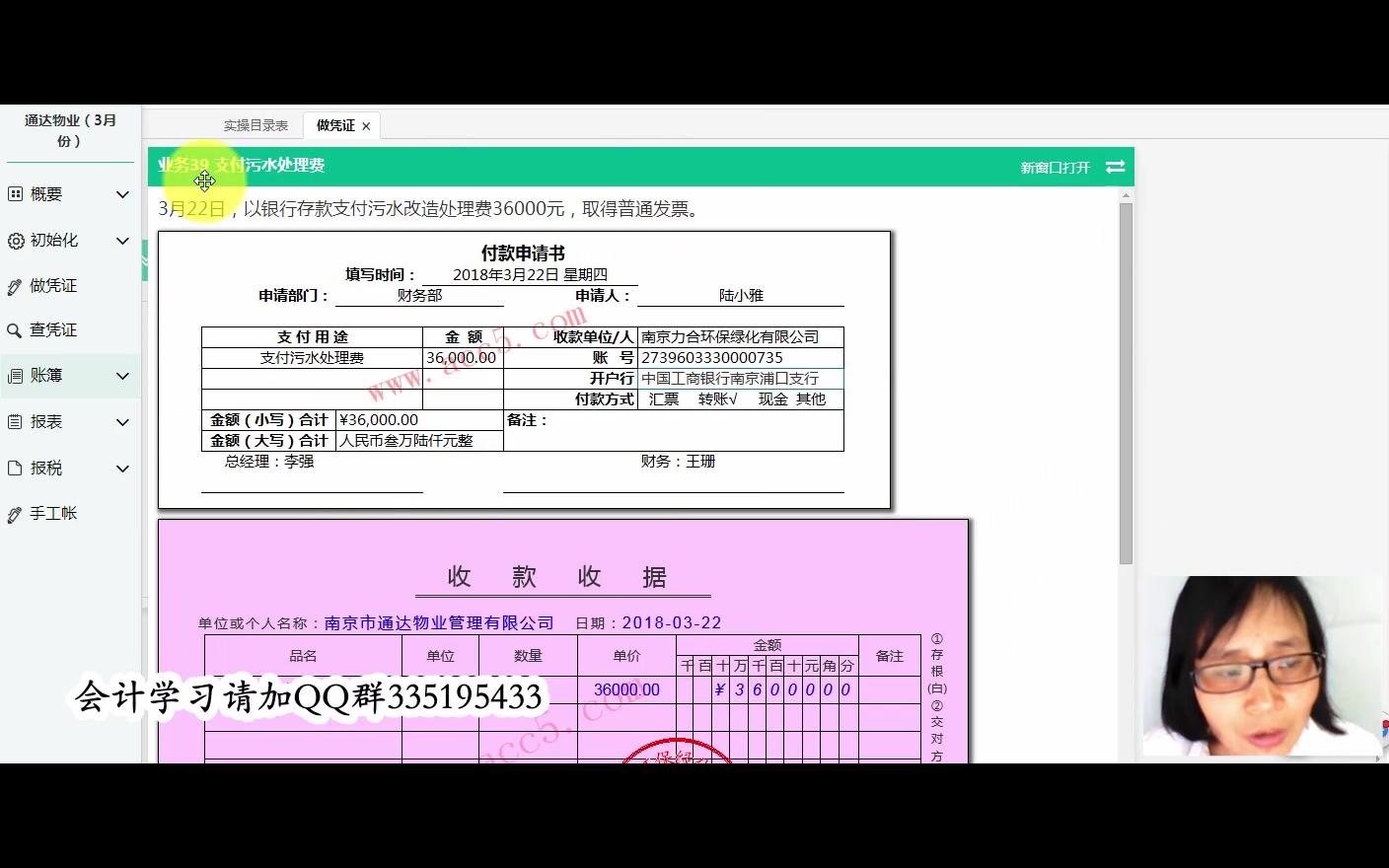Select the 报表 report icon

pyautogui.click(x=14, y=421)
